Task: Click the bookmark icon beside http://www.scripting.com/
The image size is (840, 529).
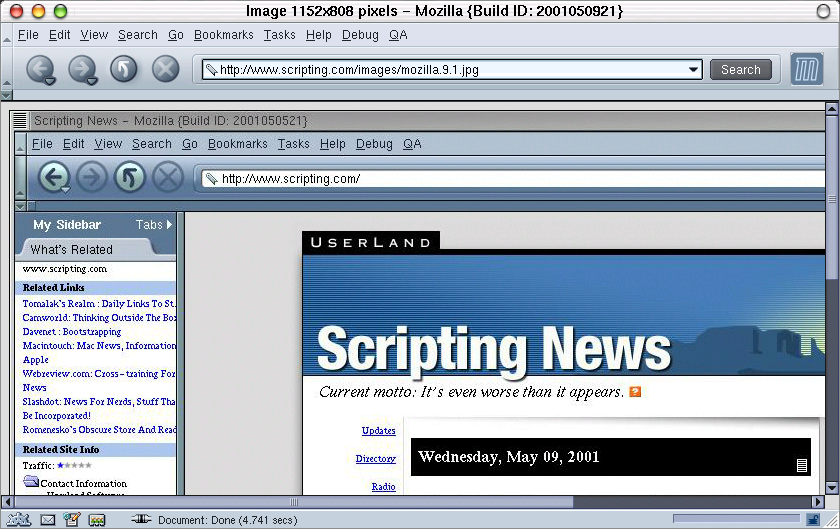Action: click(212, 178)
